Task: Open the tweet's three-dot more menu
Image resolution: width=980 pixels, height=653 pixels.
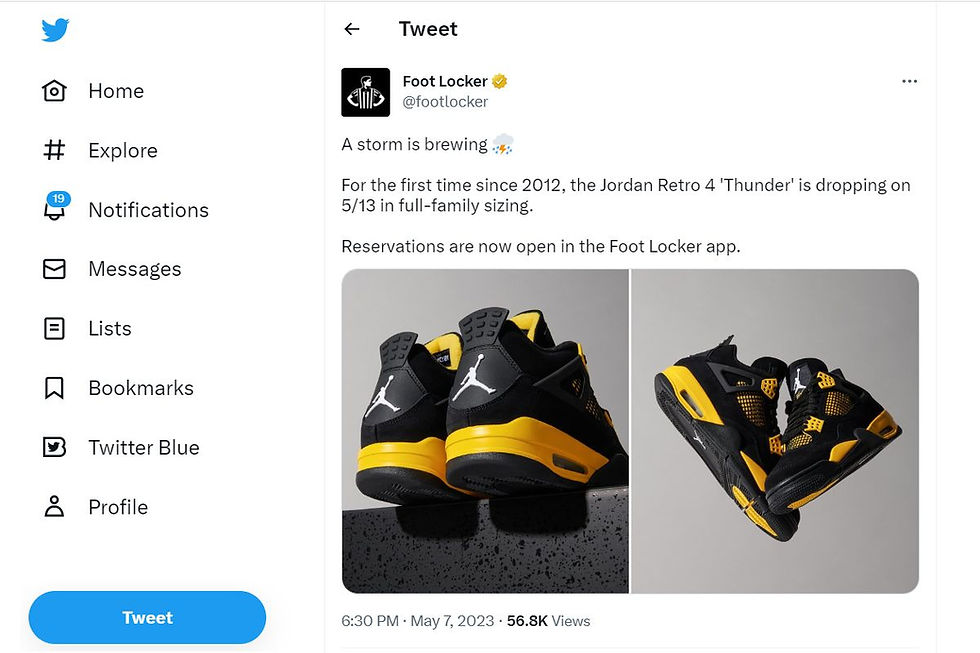Action: [x=909, y=82]
